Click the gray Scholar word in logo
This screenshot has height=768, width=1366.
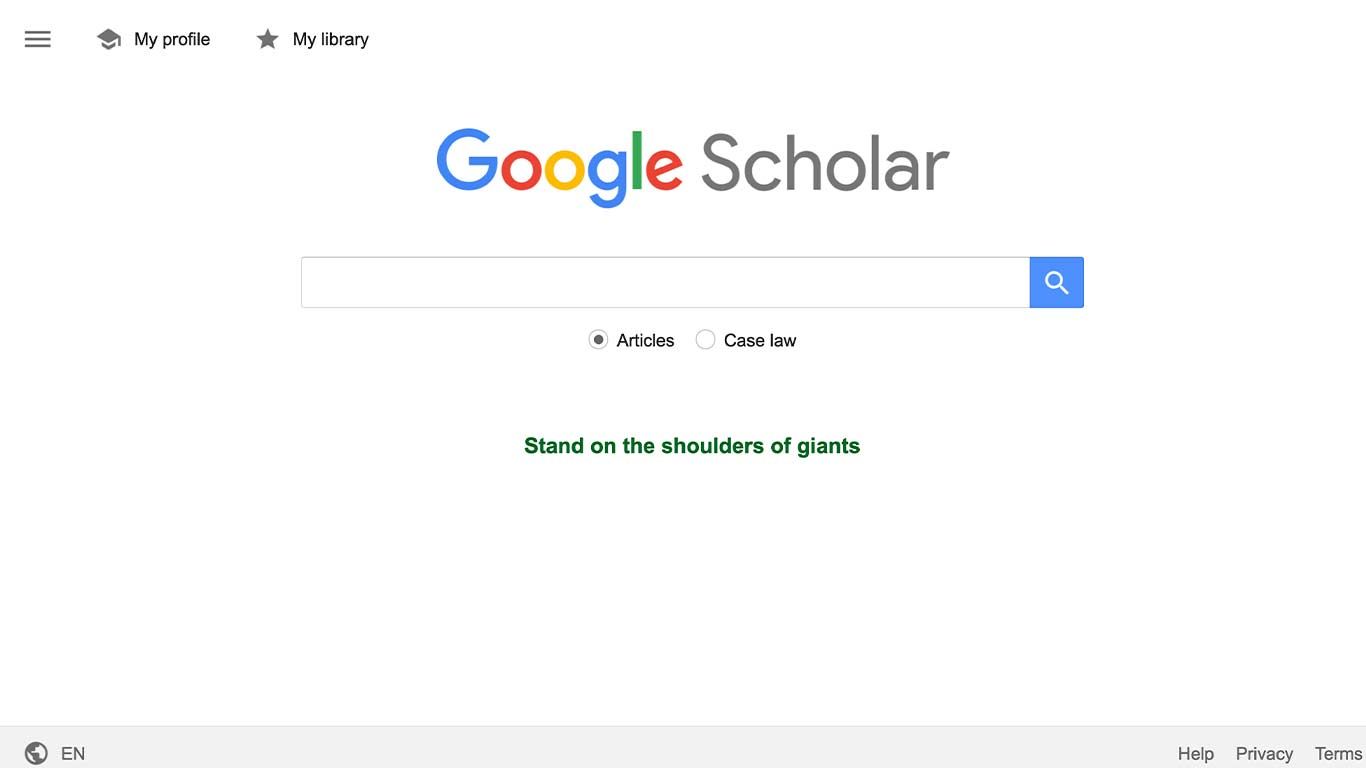coord(824,164)
